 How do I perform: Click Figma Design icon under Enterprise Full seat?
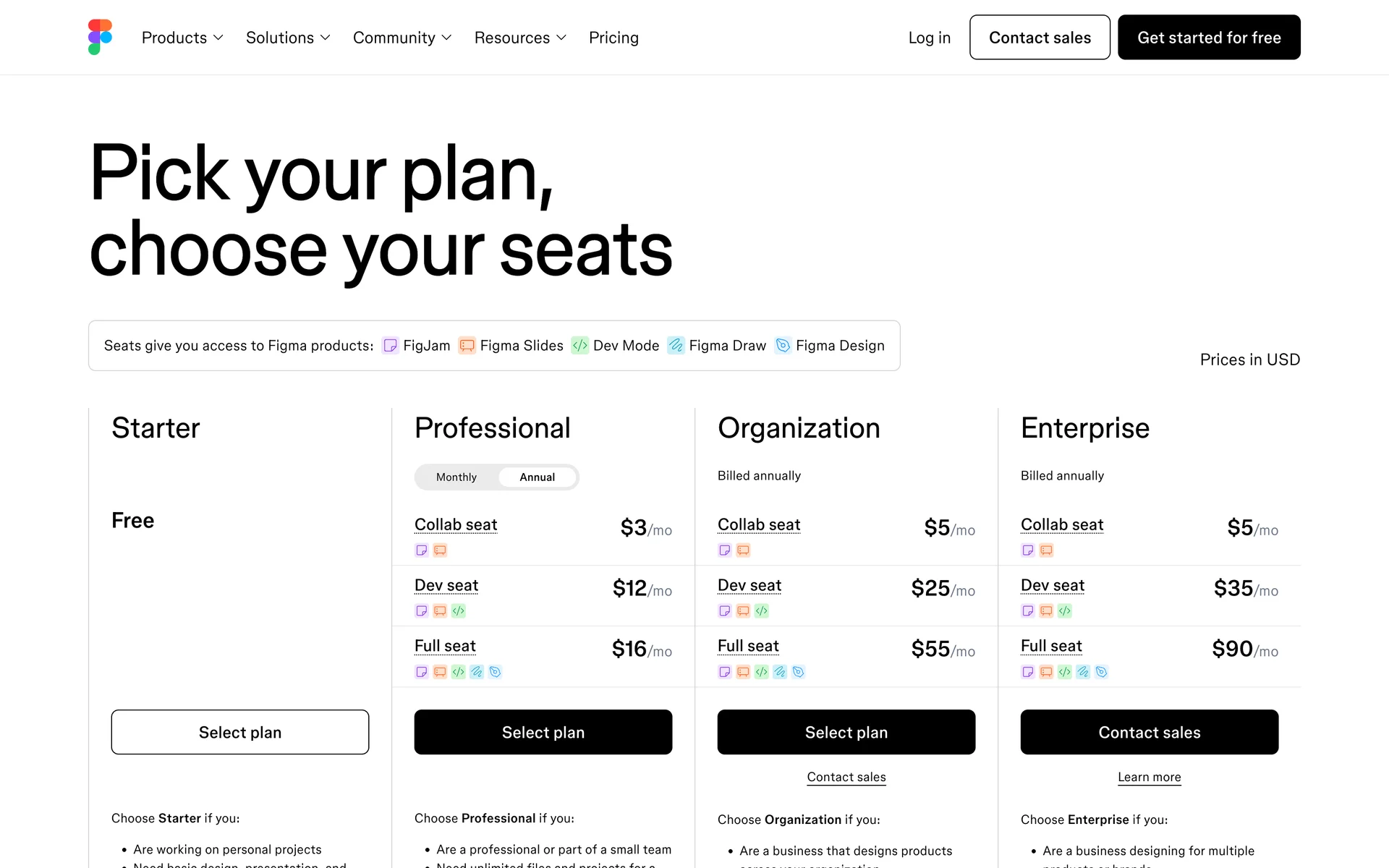pyautogui.click(x=1101, y=672)
